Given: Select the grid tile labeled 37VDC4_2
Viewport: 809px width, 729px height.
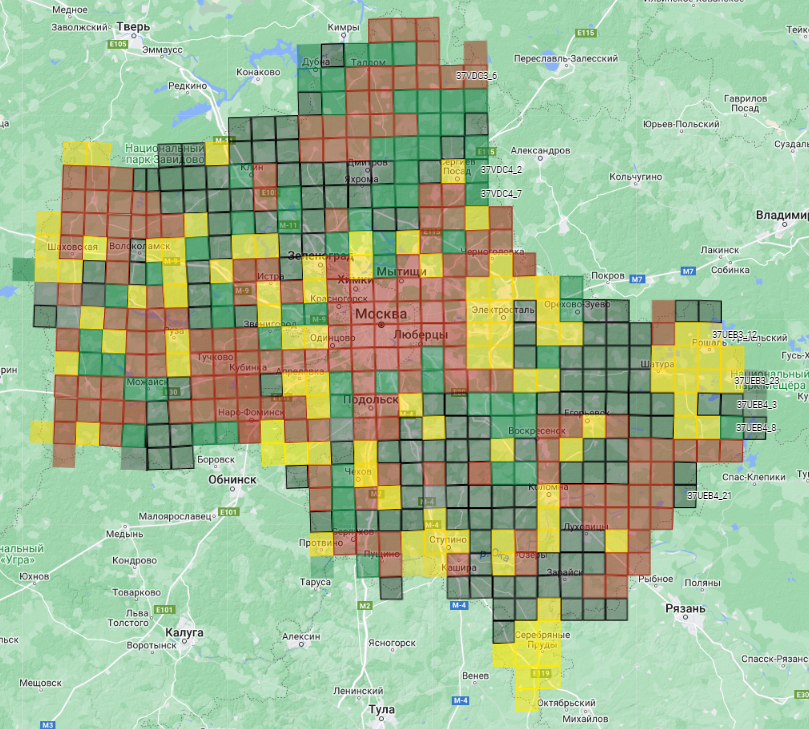Looking at the screenshot, I should pyautogui.click(x=501, y=170).
